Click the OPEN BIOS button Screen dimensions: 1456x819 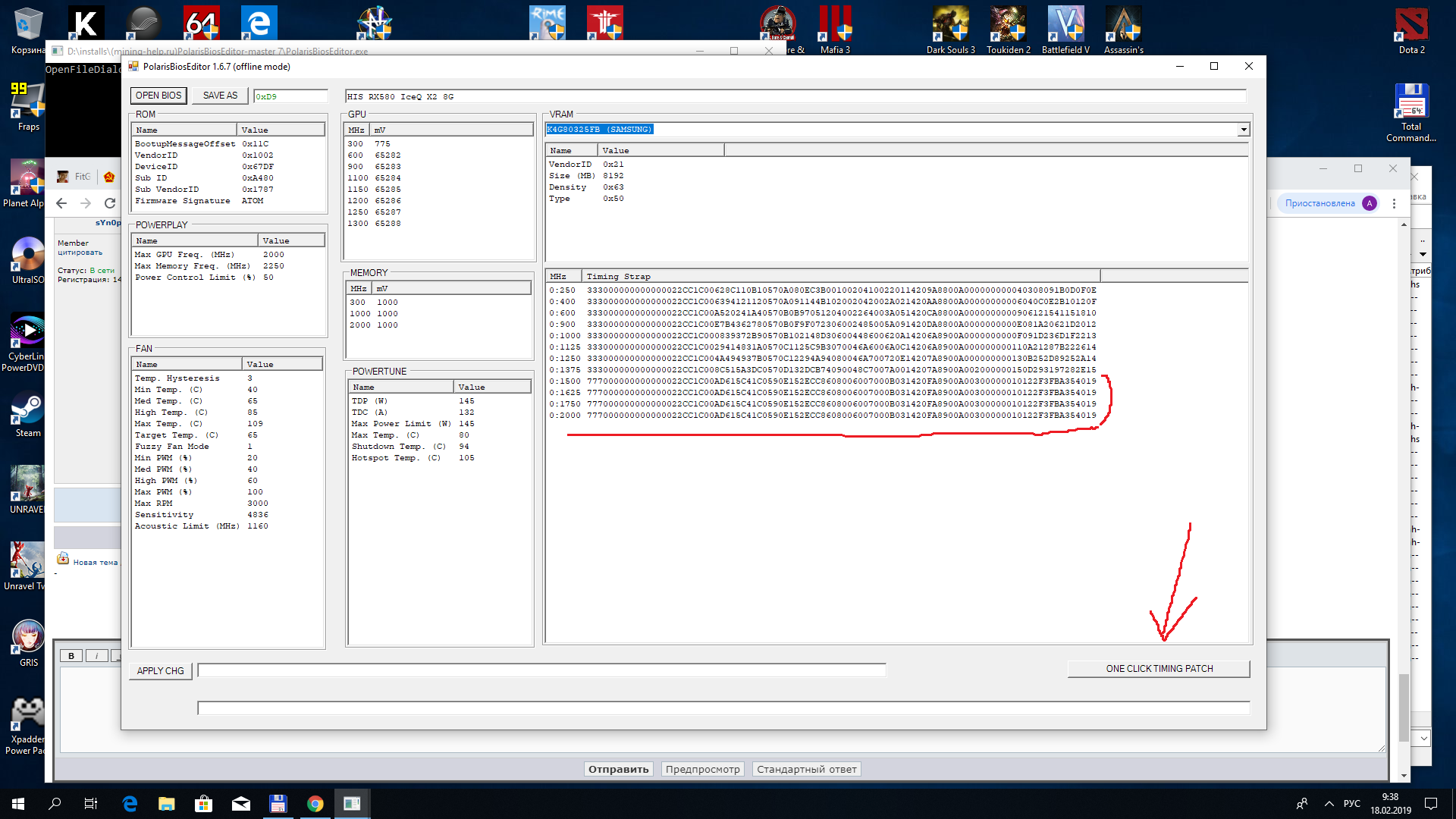(x=158, y=96)
